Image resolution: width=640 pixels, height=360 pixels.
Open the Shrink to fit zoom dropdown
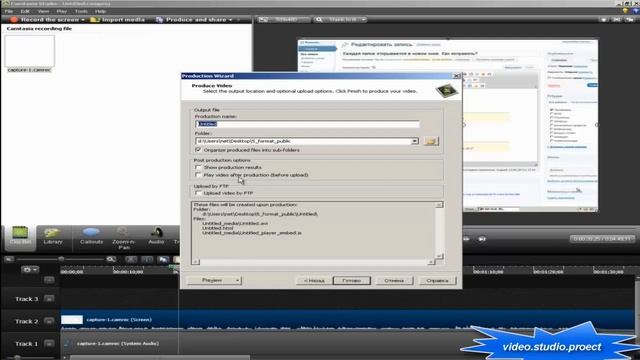340,20
